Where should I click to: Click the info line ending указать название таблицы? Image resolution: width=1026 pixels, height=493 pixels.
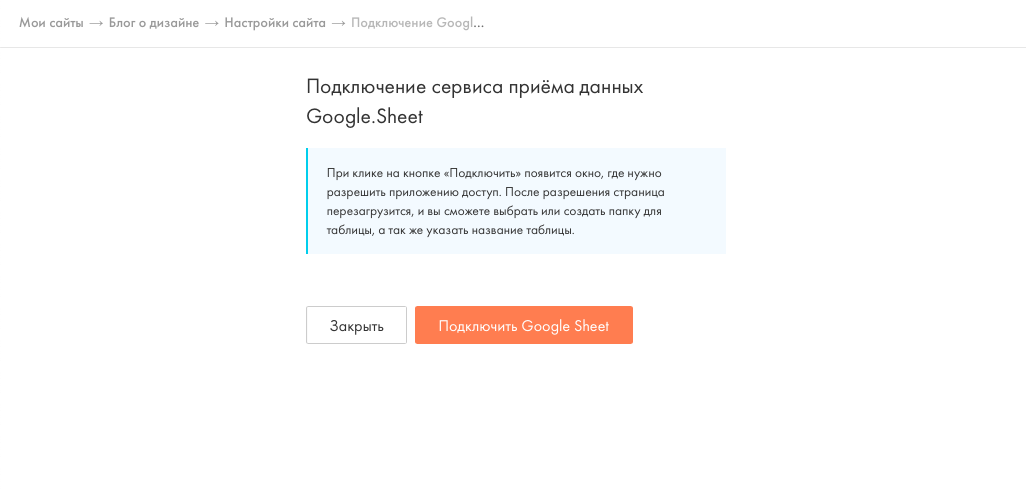click(450, 231)
